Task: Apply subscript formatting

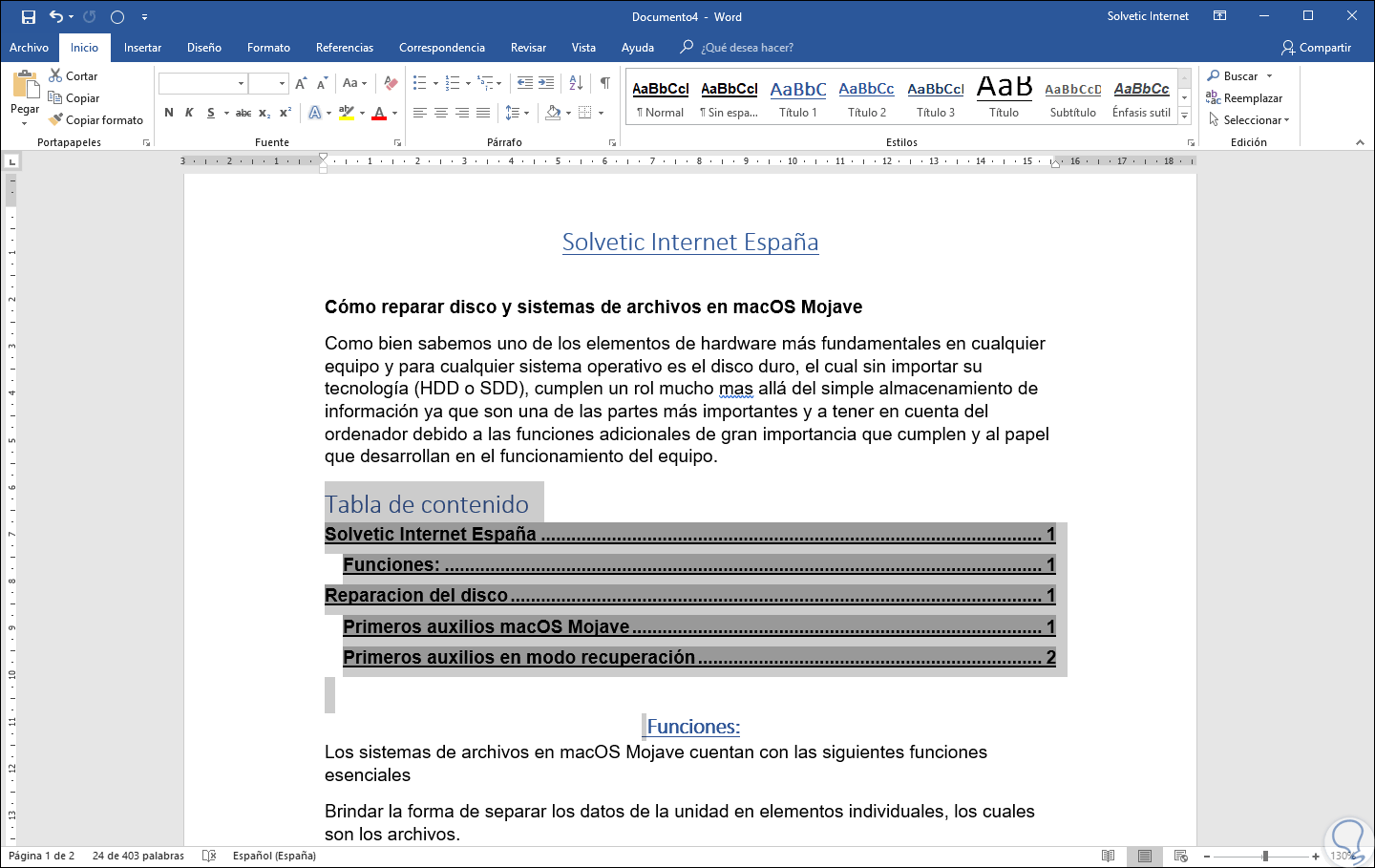Action: [x=264, y=113]
